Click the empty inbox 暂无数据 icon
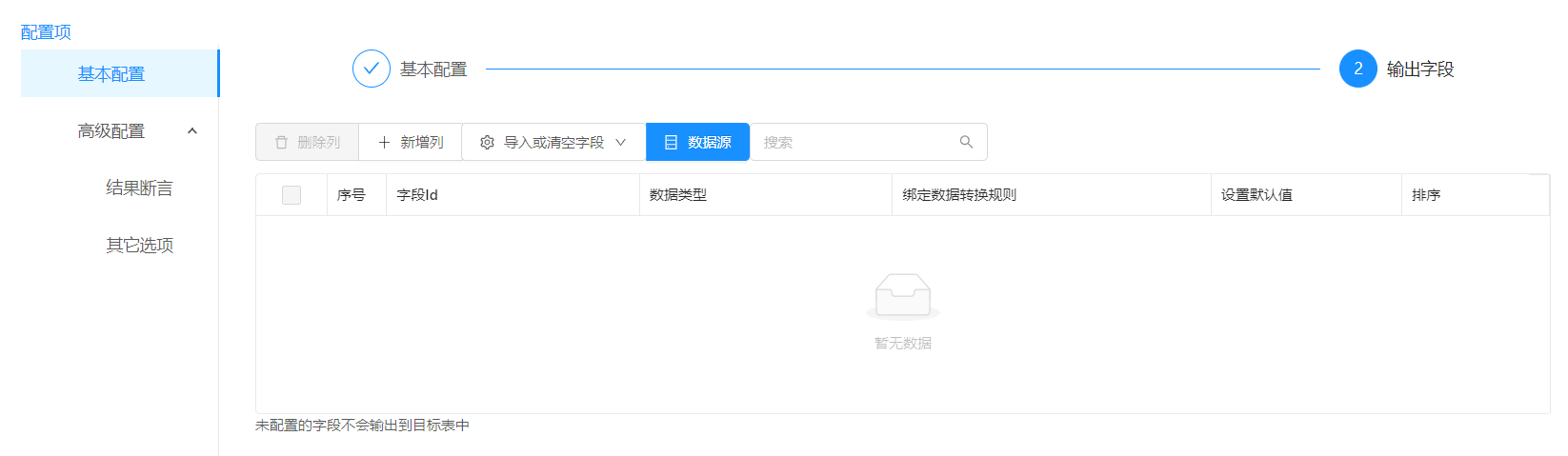The width and height of the screenshot is (1568, 456). (902, 296)
